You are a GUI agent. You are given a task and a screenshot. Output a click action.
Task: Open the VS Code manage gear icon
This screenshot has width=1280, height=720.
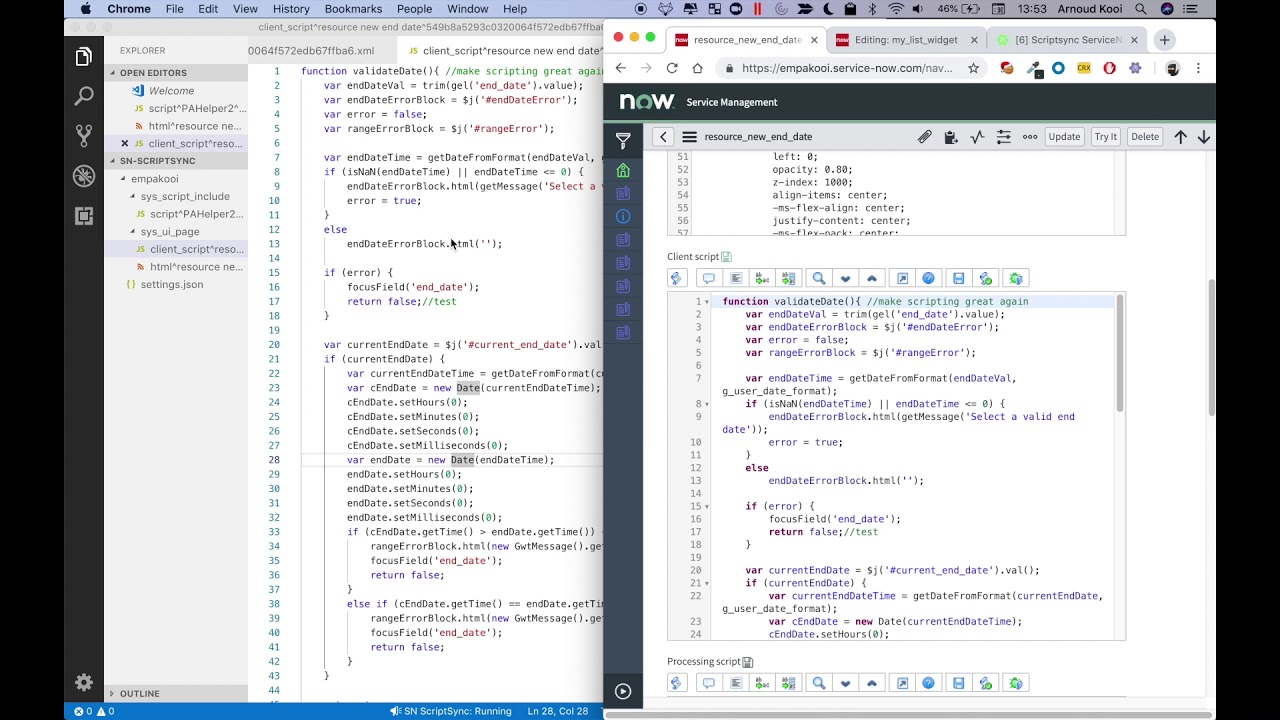84,683
